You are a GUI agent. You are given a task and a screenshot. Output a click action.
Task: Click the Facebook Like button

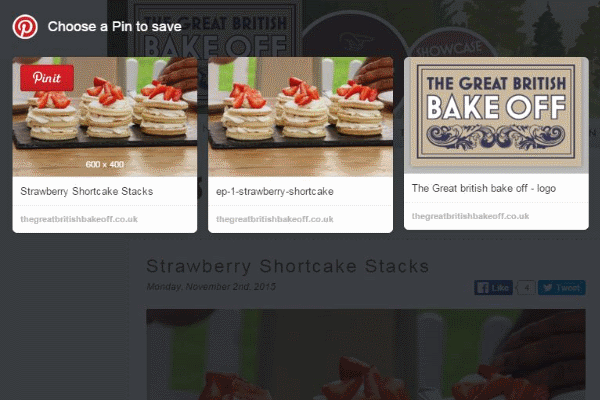point(493,288)
